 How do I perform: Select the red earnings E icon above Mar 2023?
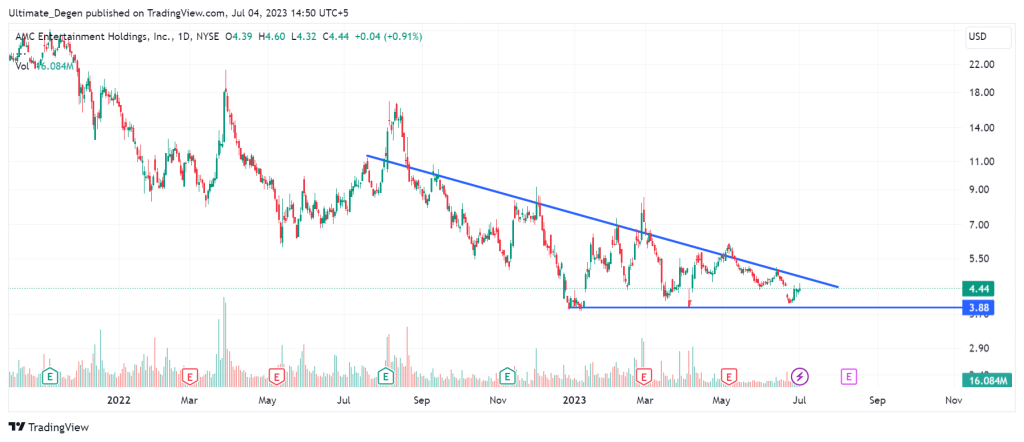645,376
